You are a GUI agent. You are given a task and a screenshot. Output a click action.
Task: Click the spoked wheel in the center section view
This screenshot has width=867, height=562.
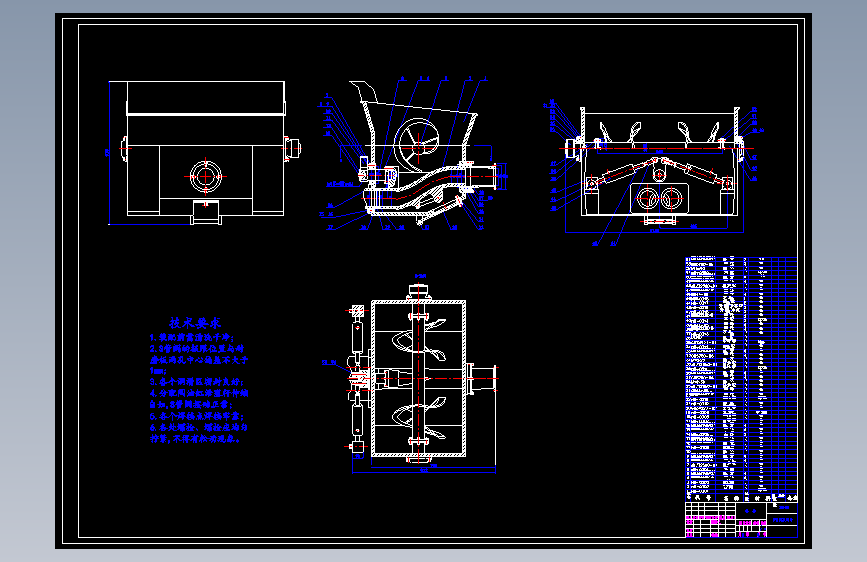[417, 146]
